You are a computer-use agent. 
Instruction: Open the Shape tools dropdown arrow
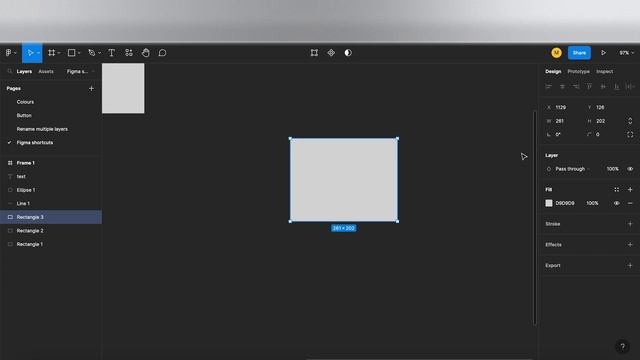pos(79,53)
